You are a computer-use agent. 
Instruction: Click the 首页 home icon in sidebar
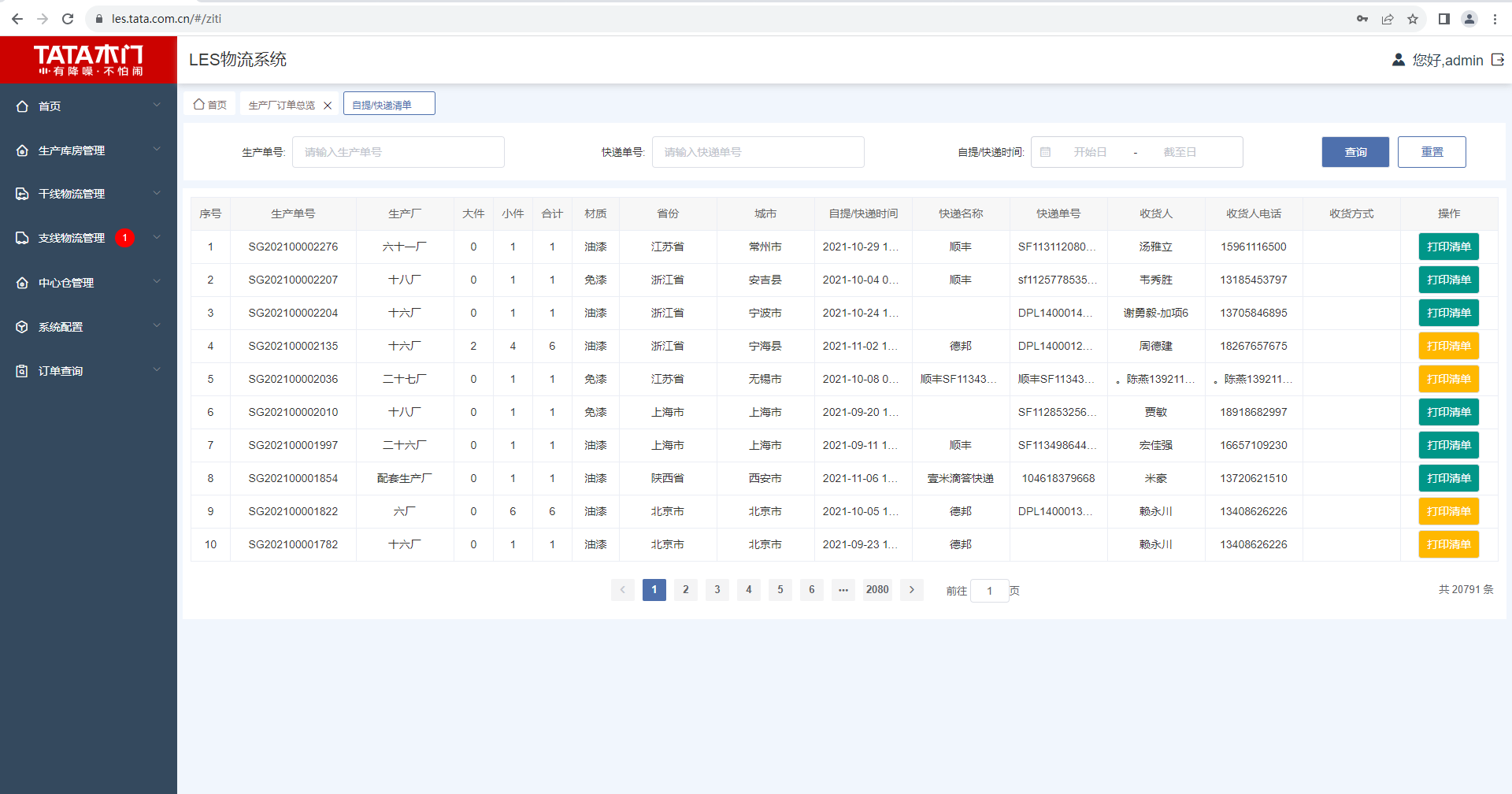[22, 106]
